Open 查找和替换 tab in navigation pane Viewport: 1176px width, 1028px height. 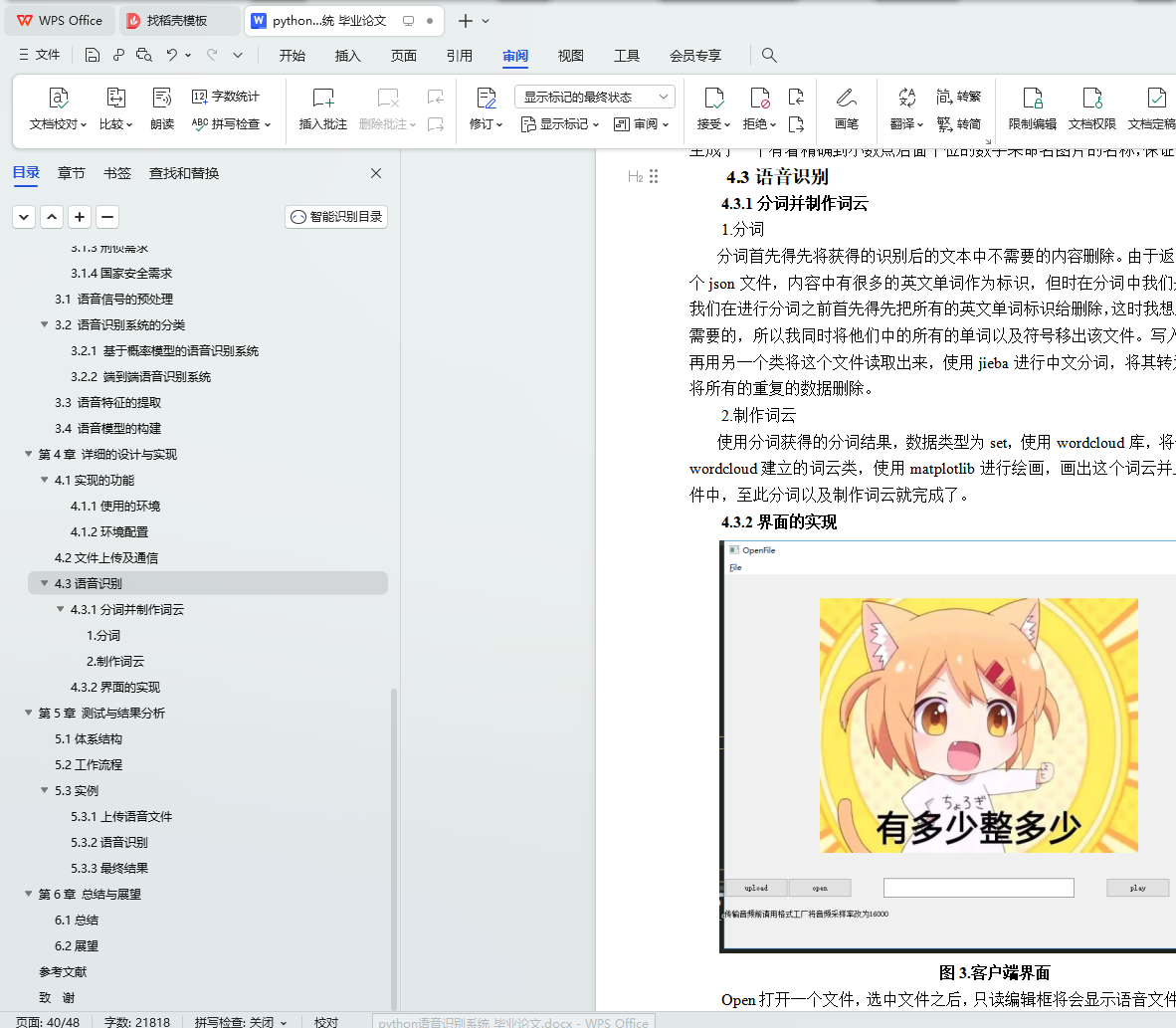click(184, 173)
